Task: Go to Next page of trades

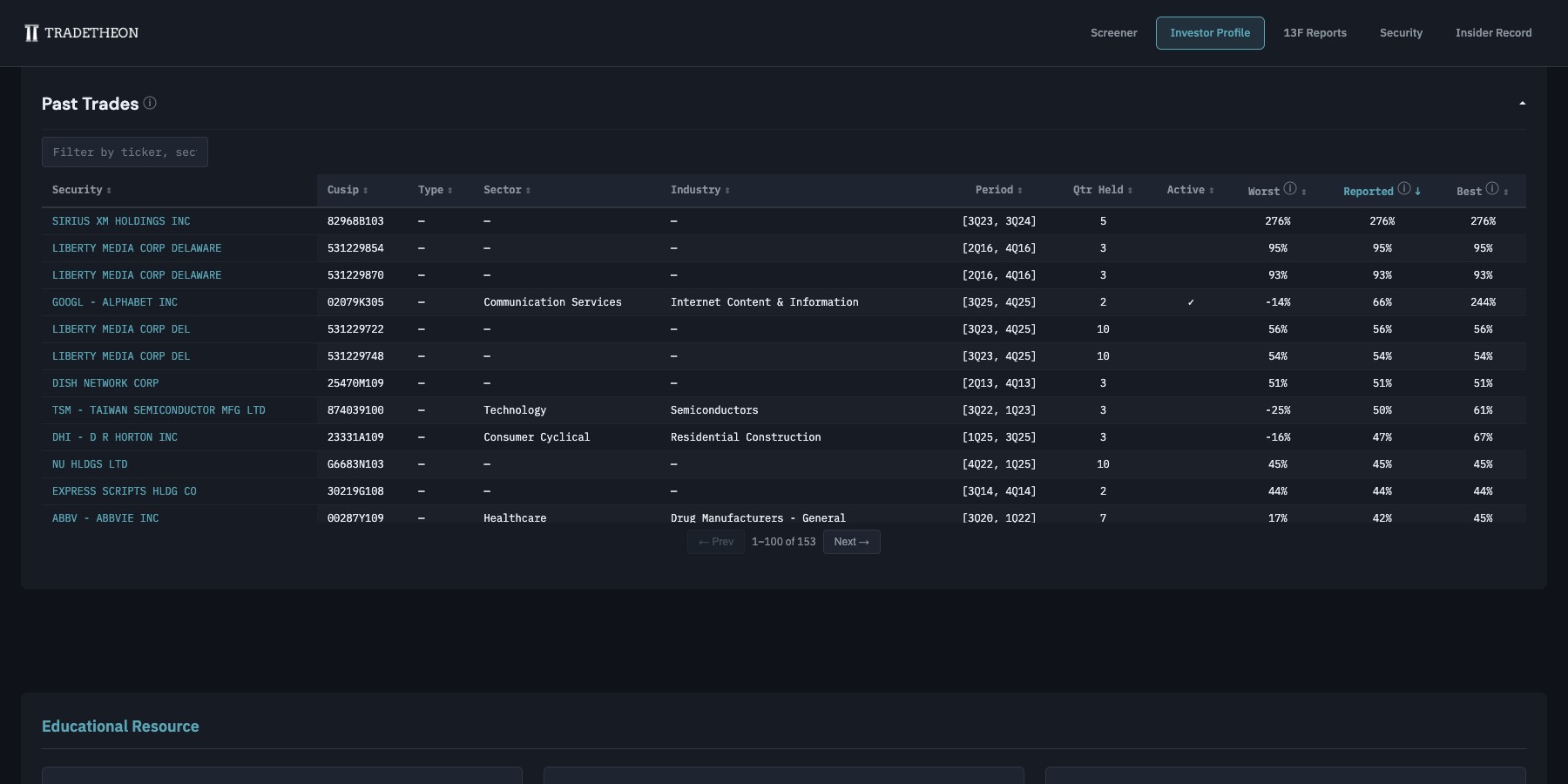Action: coord(851,542)
